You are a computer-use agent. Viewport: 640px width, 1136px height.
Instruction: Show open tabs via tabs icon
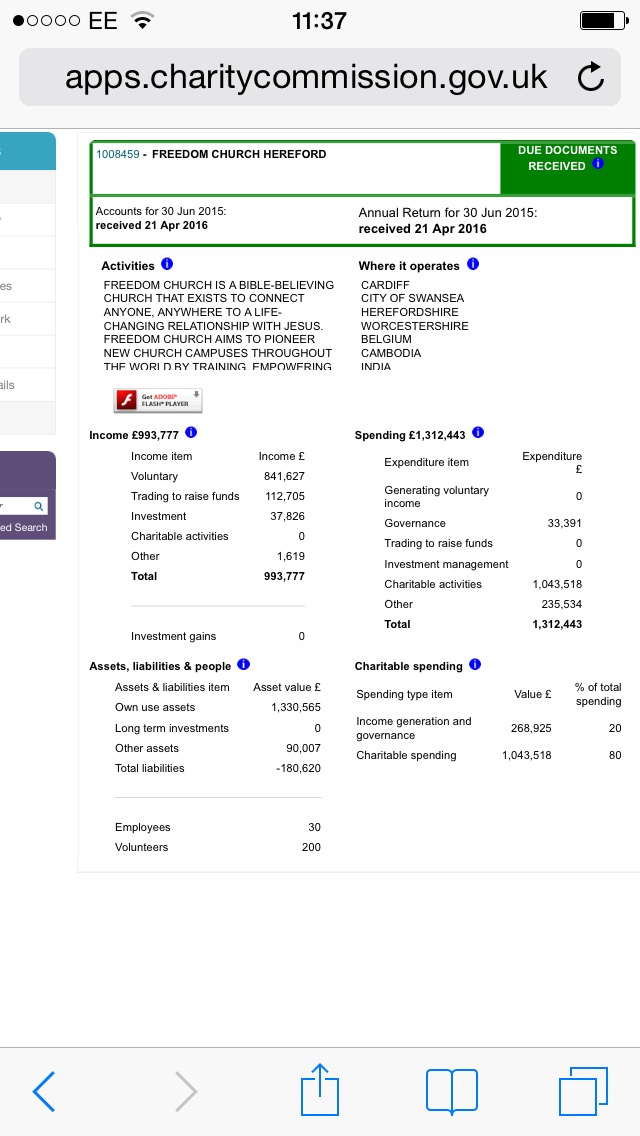(583, 1090)
